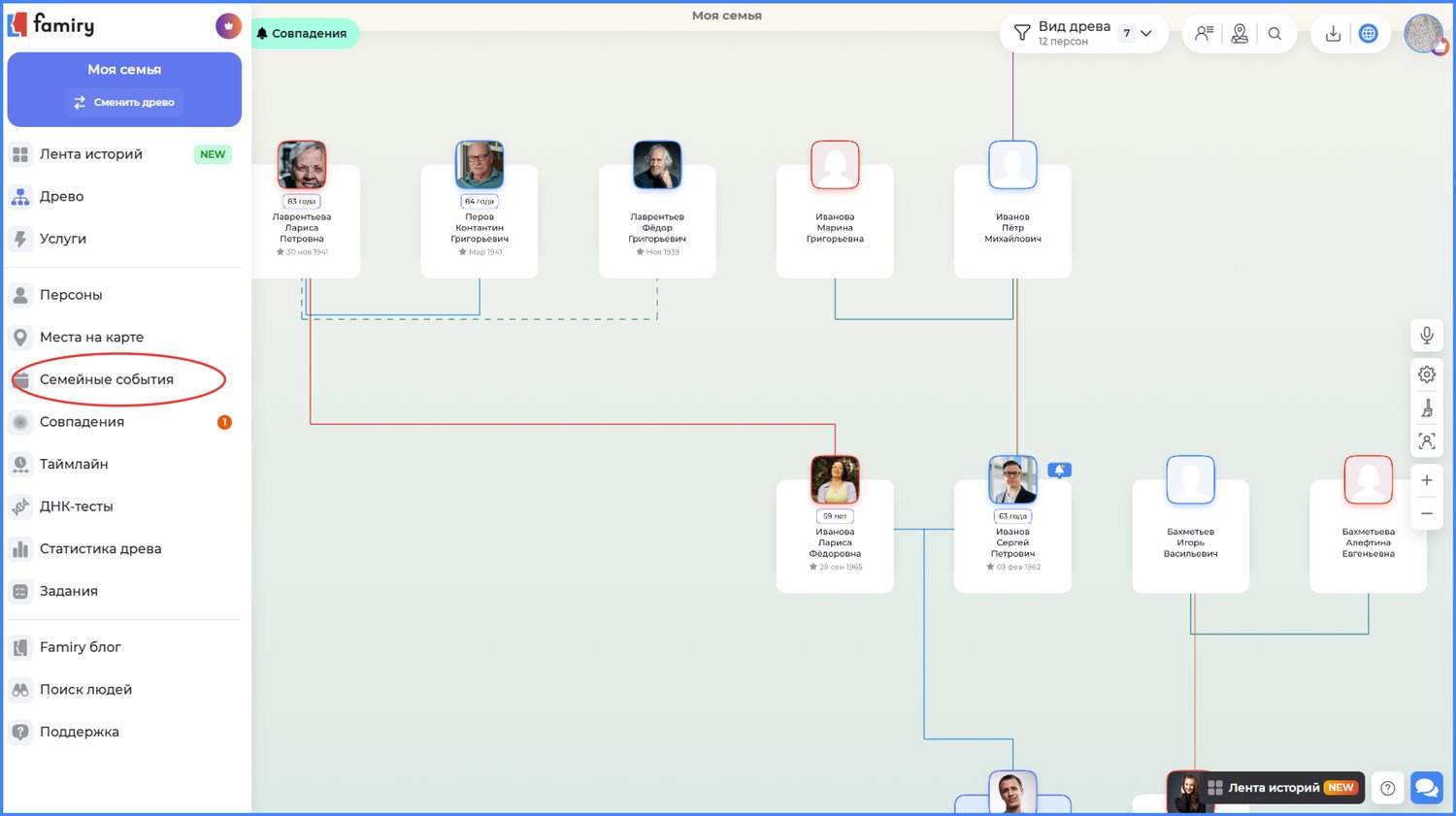Click the map pin person icon
1456x816 pixels.
tap(1240, 34)
